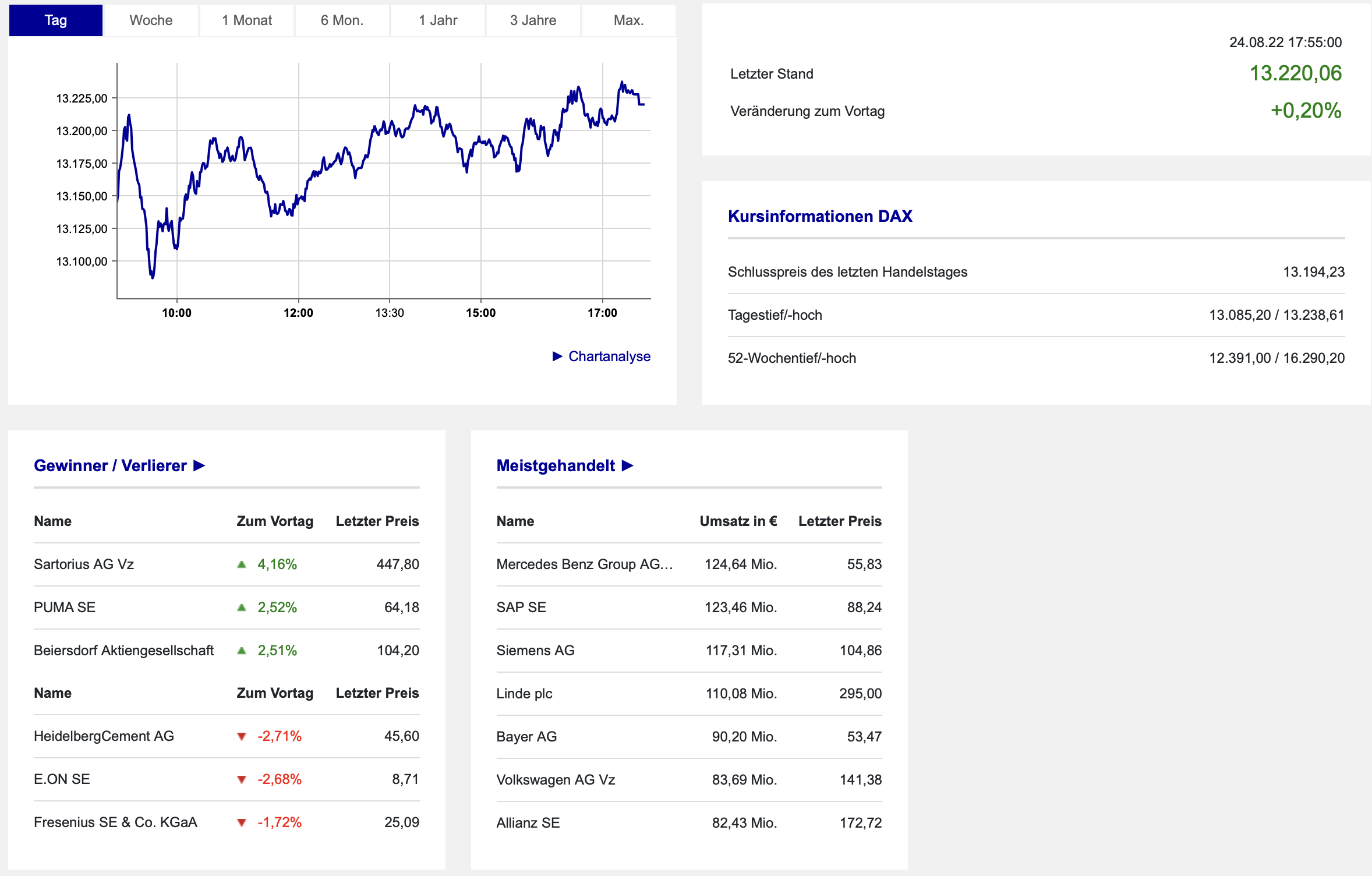
Task: Select the 1 Monat chart range
Action: (247, 20)
